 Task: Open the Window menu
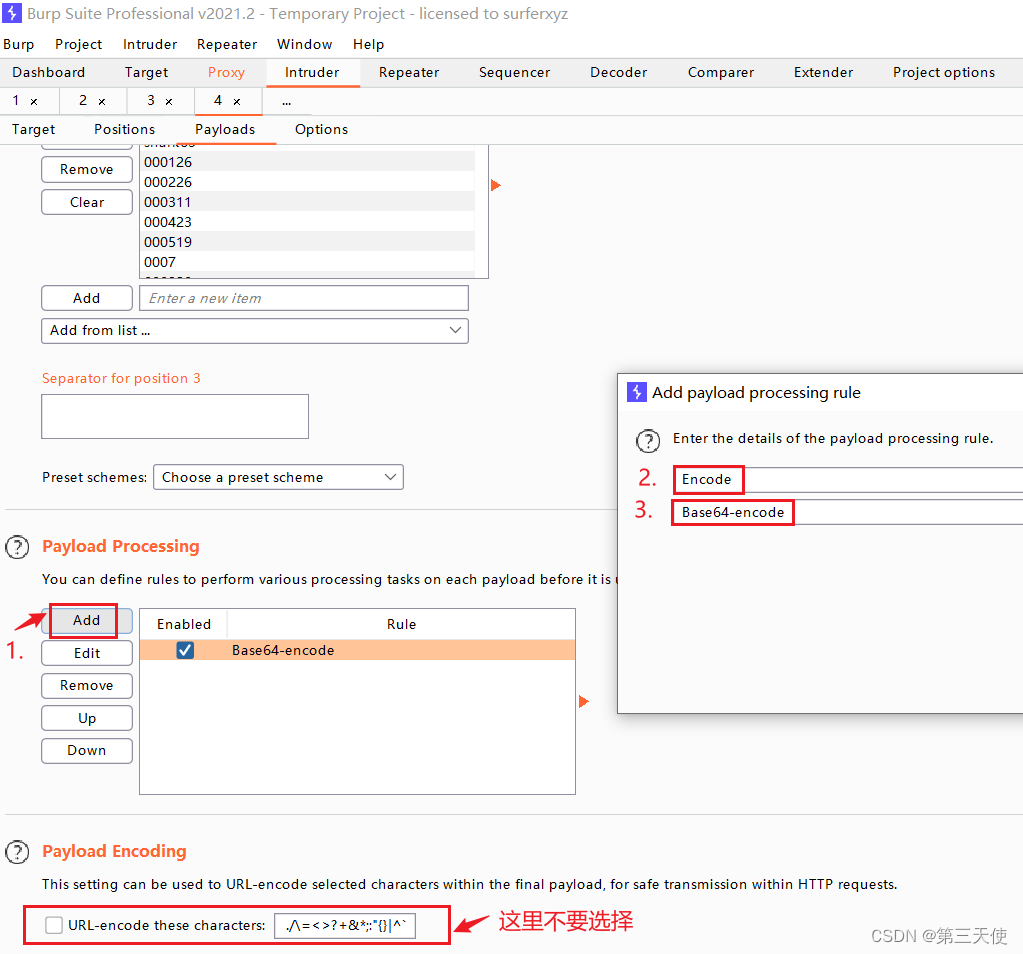click(x=305, y=44)
